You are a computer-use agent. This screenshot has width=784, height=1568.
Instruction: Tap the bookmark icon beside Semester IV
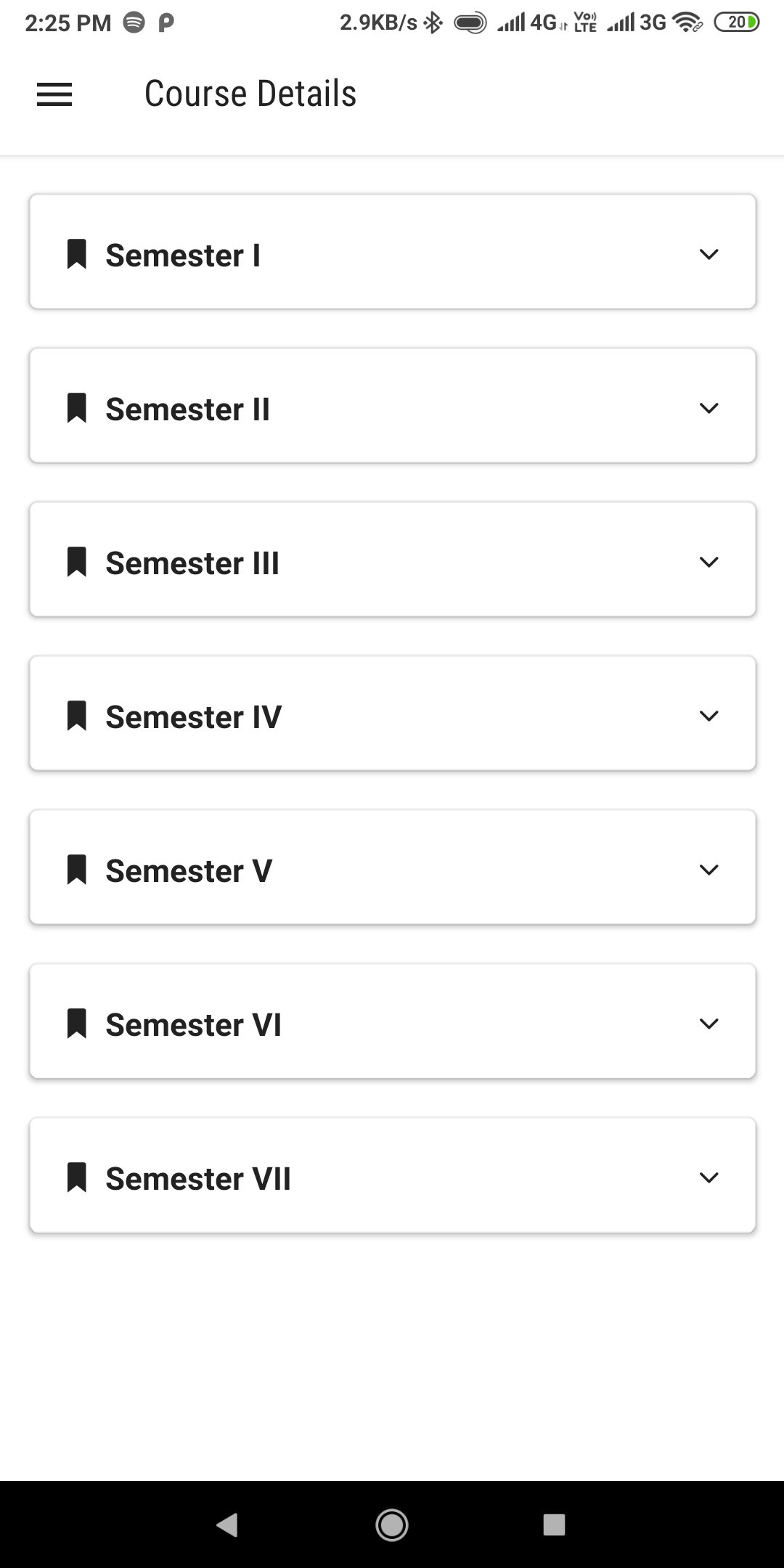coord(77,716)
